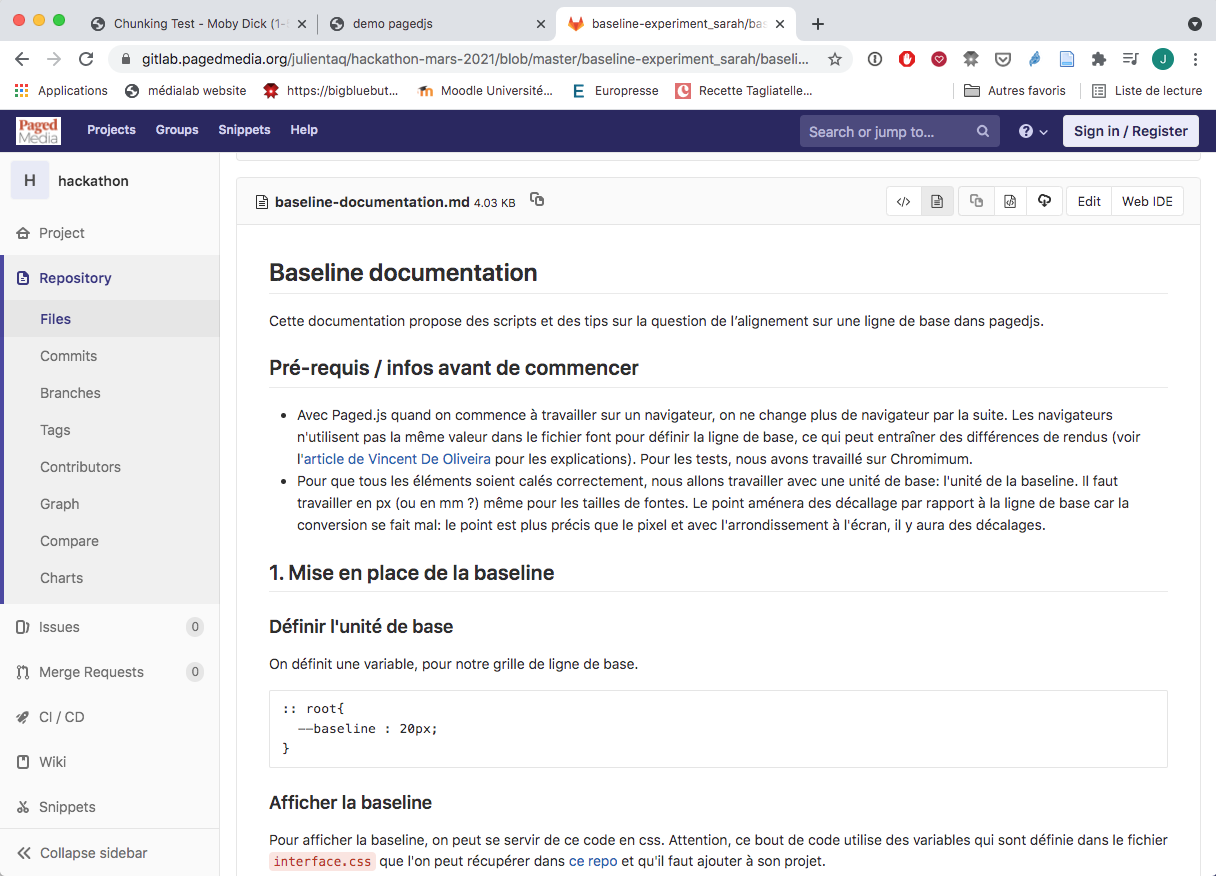Bookmark this page with the star icon
The width and height of the screenshot is (1216, 876).
(x=835, y=59)
